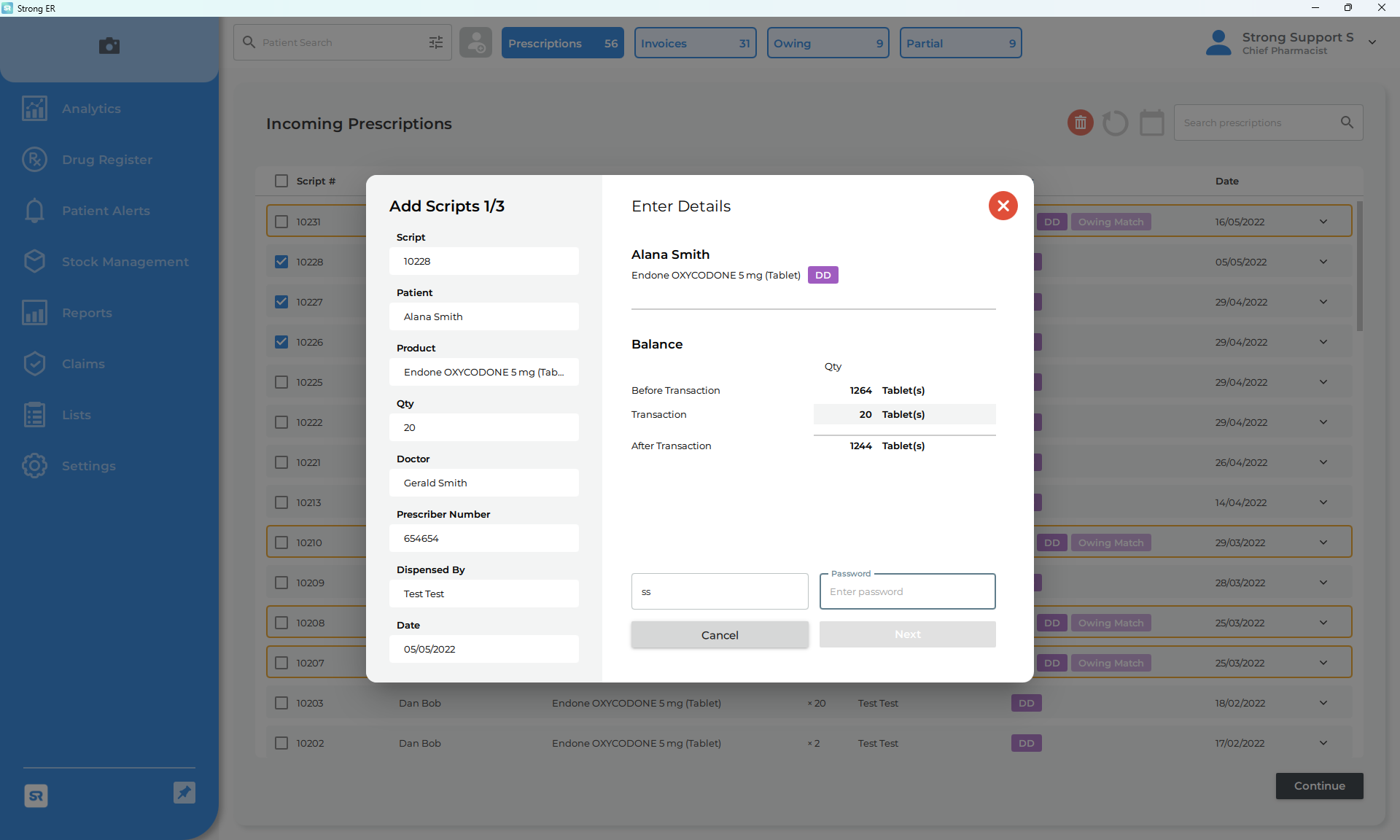The image size is (1400, 840).
Task: Cancel the Enter Details dialog
Action: point(720,634)
